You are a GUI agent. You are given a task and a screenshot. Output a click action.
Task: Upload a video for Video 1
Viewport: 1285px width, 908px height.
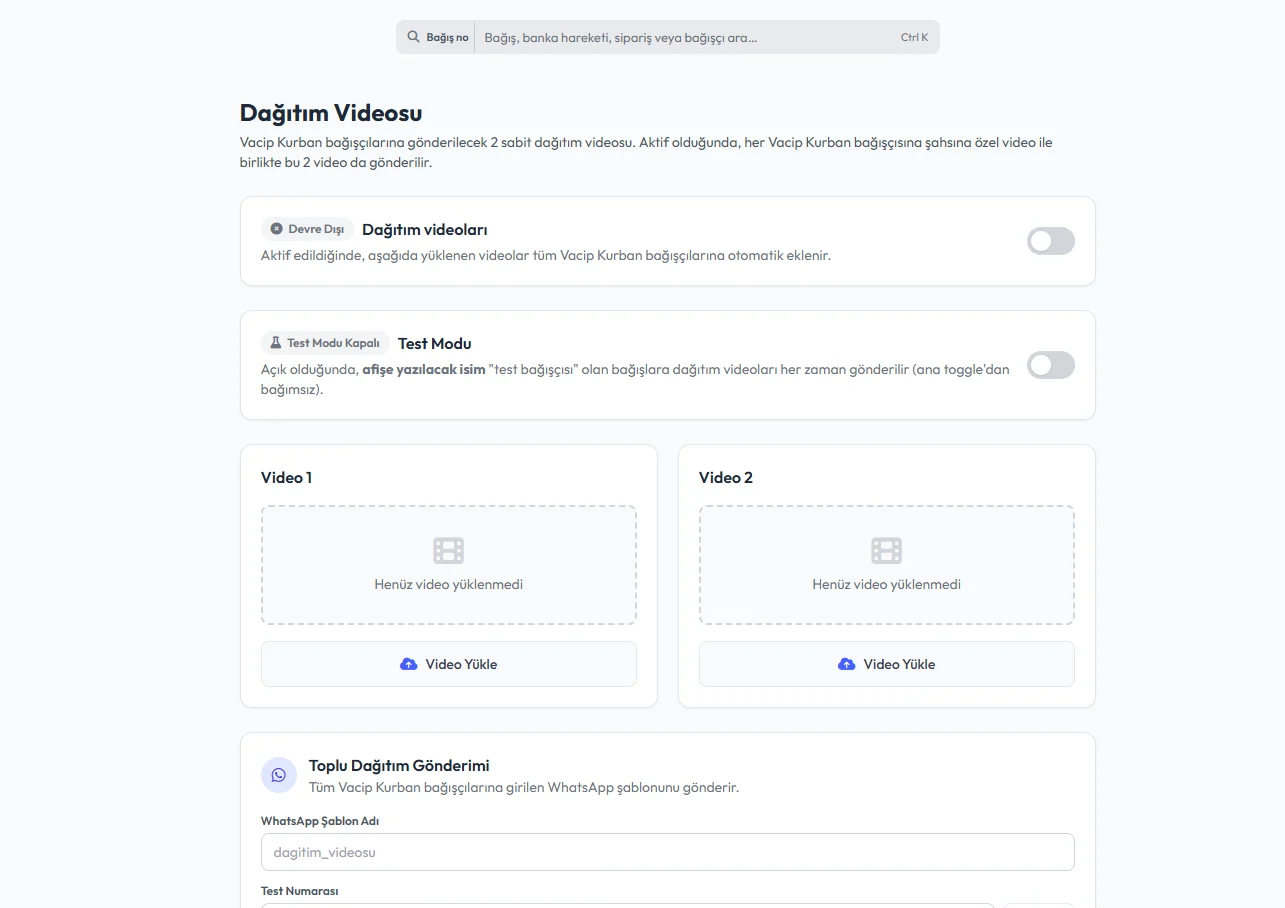tap(448, 664)
